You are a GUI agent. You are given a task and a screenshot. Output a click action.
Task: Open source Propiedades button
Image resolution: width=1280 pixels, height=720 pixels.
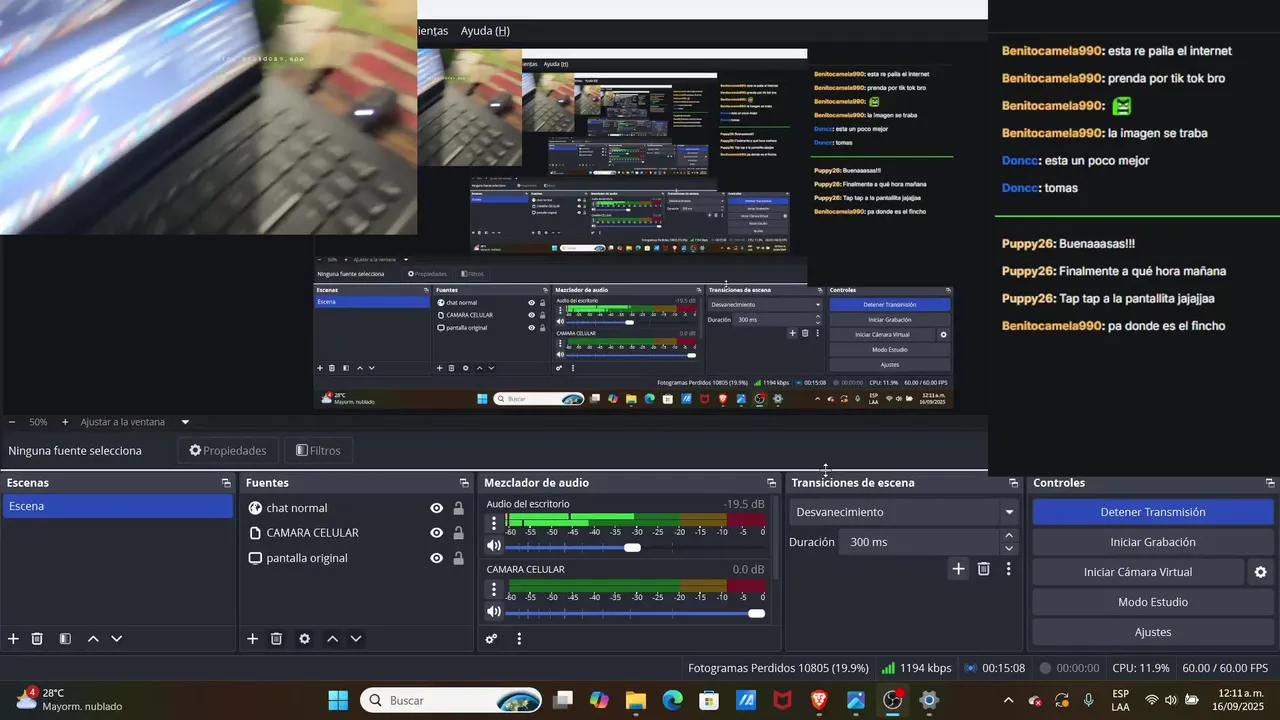228,451
